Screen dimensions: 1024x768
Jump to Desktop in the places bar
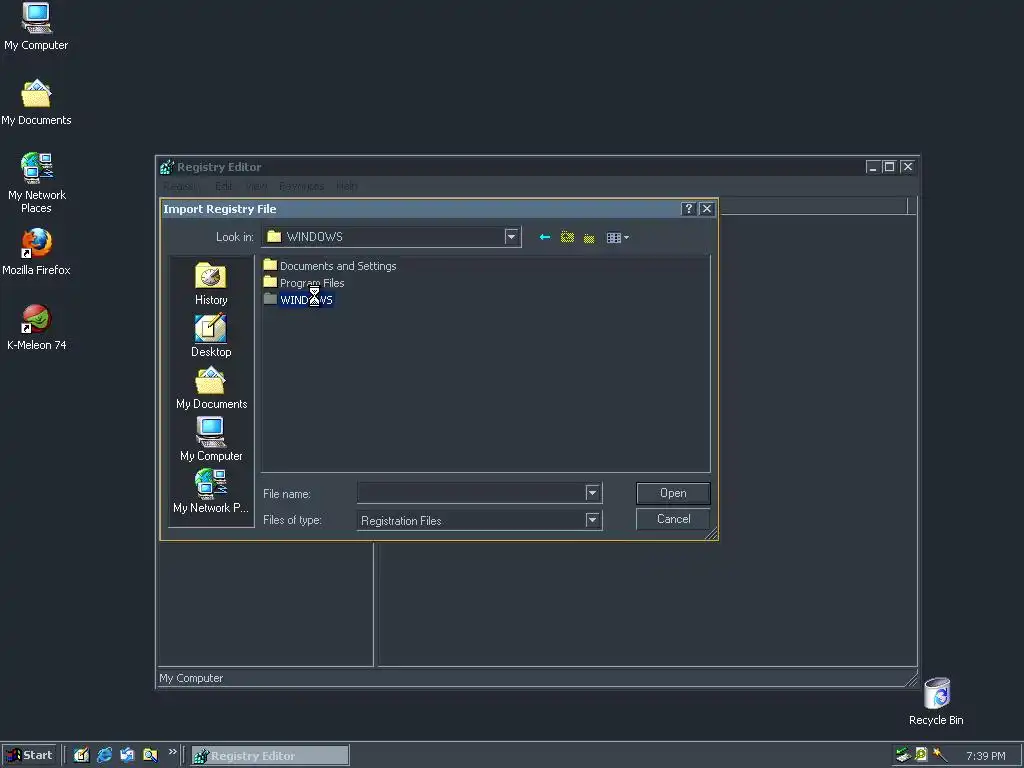point(211,336)
